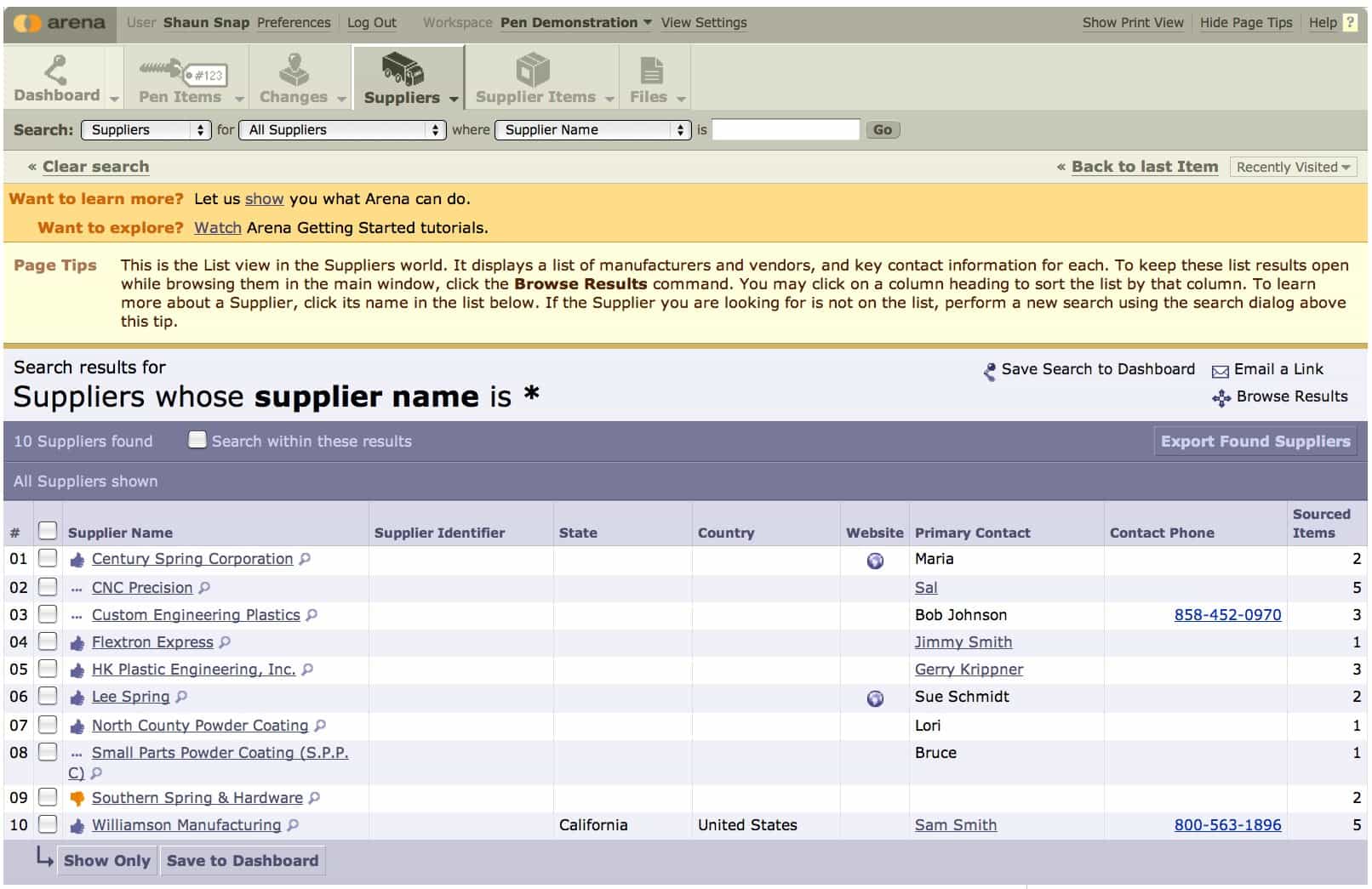Click magnifier icon next to Custom Engineering Plastics
1372x889 pixels.
tap(312, 615)
